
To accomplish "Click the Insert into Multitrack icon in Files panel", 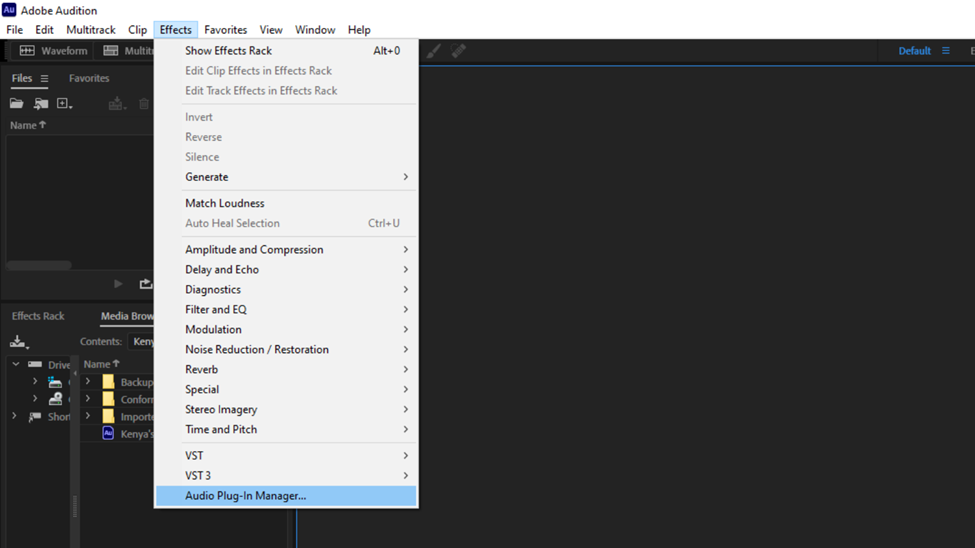I will (x=116, y=104).
